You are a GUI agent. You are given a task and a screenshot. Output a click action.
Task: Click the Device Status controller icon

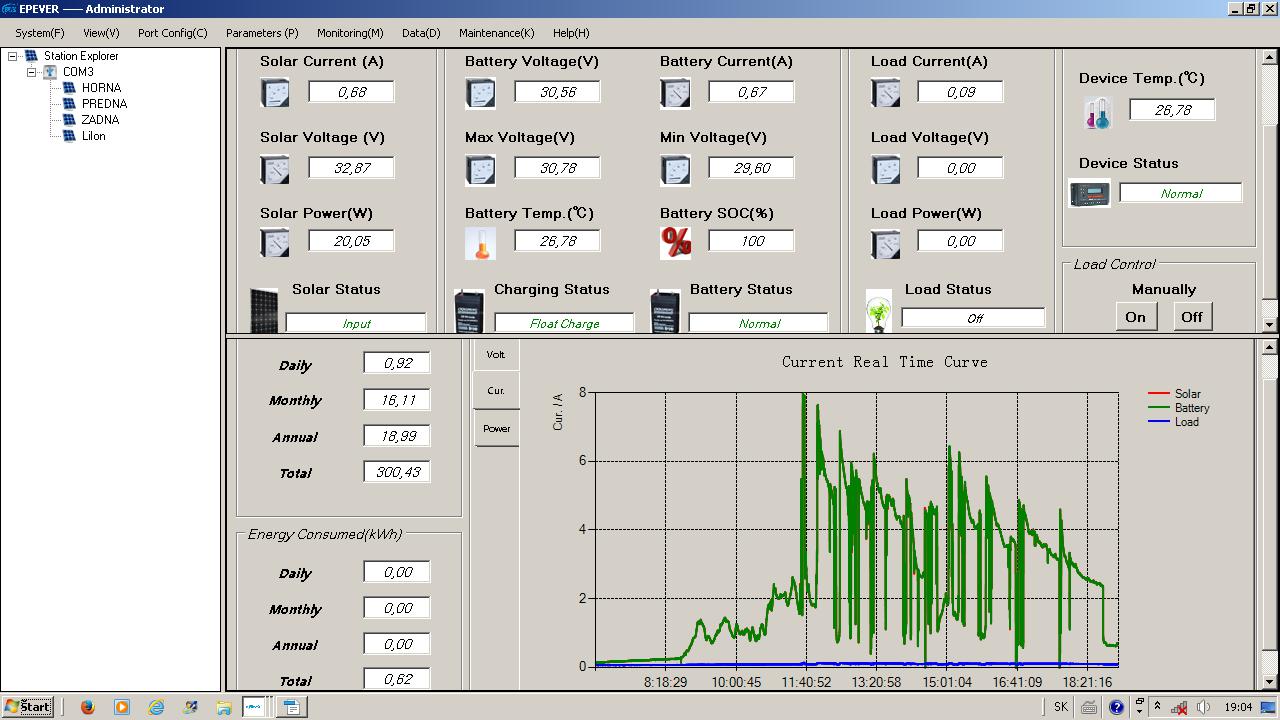click(1089, 193)
